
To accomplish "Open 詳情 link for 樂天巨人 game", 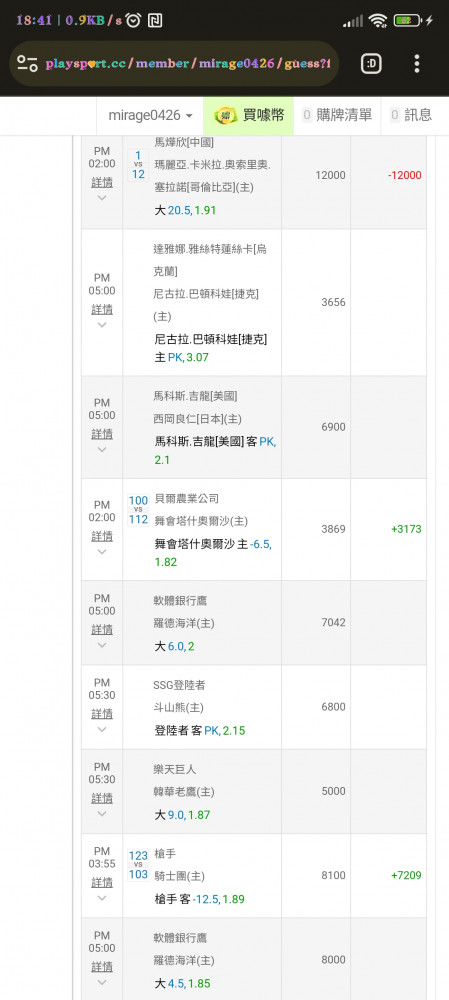I will 102,798.
